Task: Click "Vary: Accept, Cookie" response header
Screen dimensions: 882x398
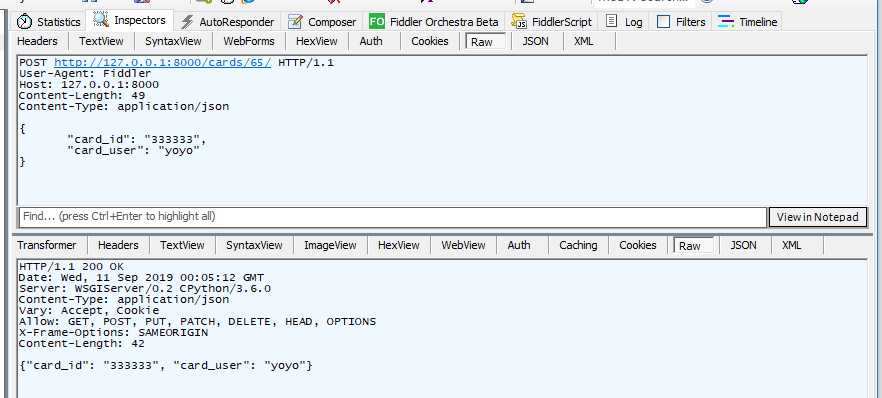Action: 89,310
